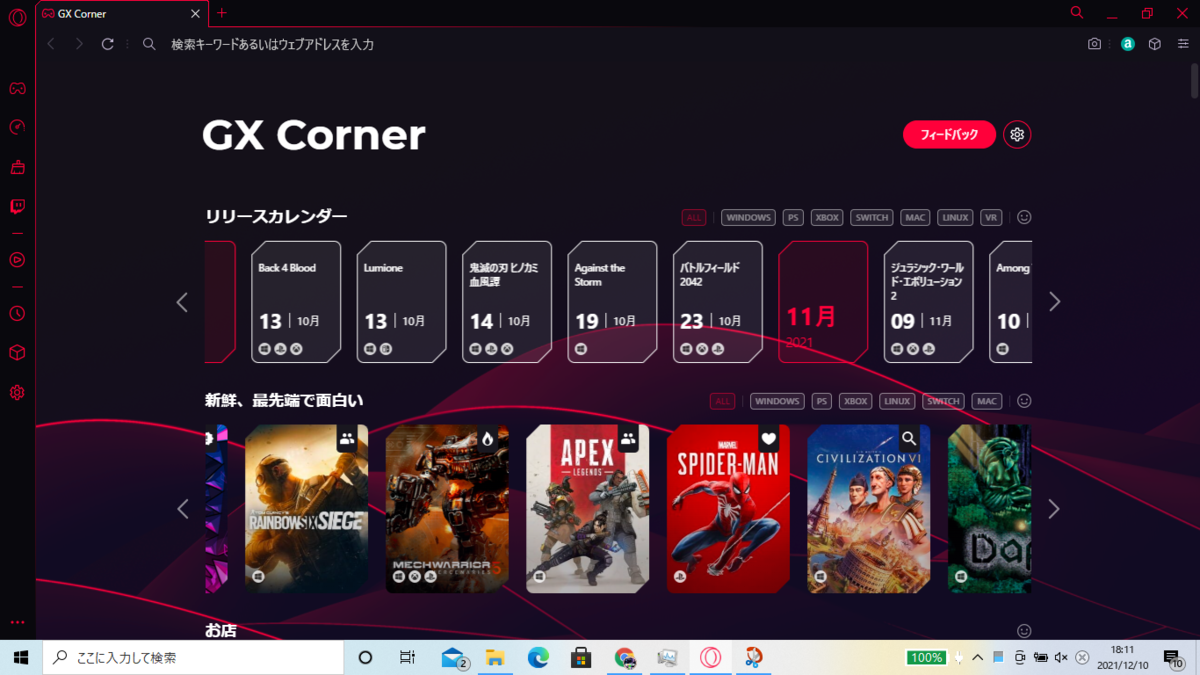This screenshot has height=675, width=1200.
Task: Open the Opera menu logo
Action: 17,18
